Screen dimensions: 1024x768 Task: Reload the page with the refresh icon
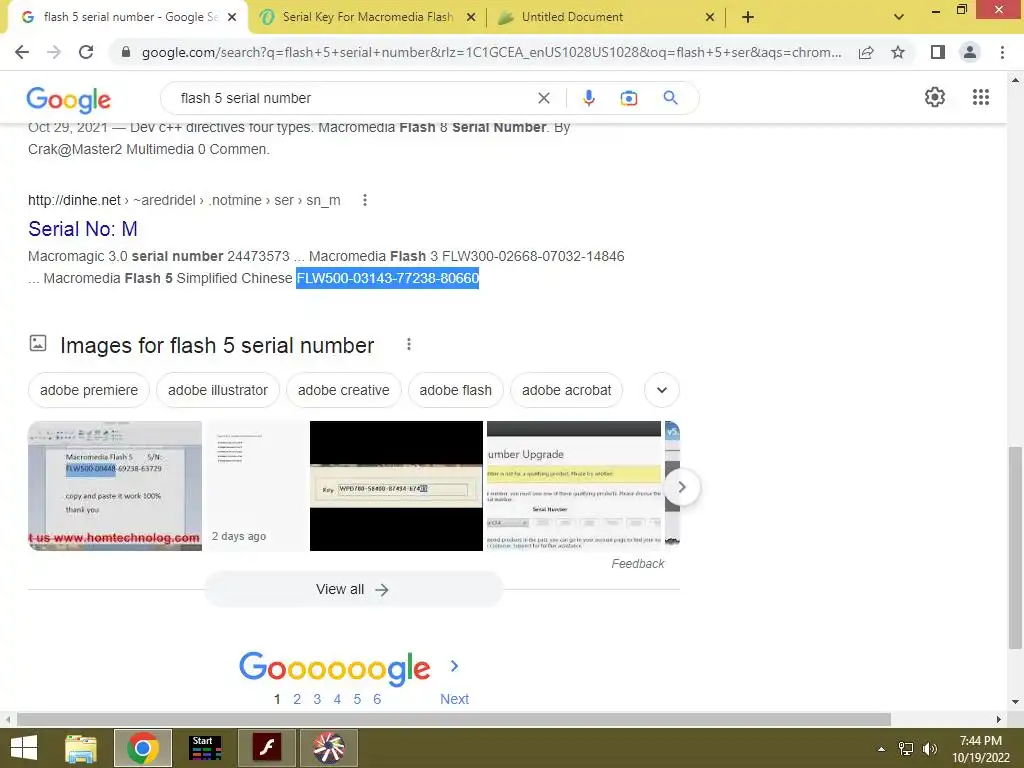point(86,52)
